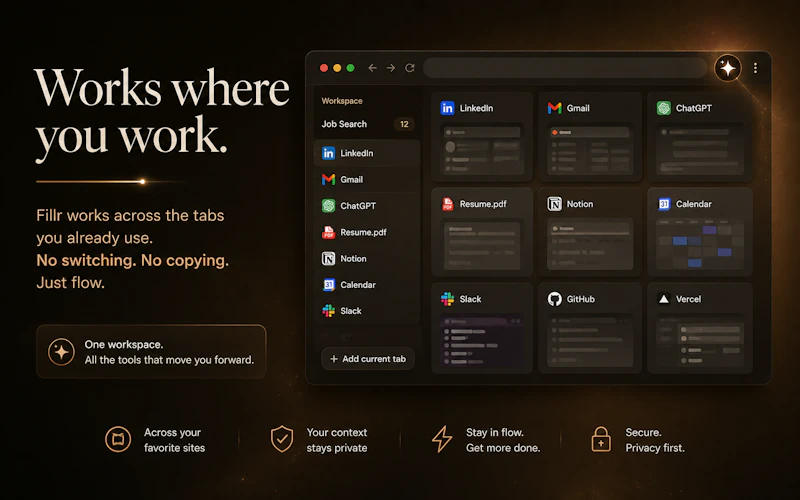Screen dimensions: 800x500
Task: Open the Calendar card preview thumbnail
Action: [700, 244]
